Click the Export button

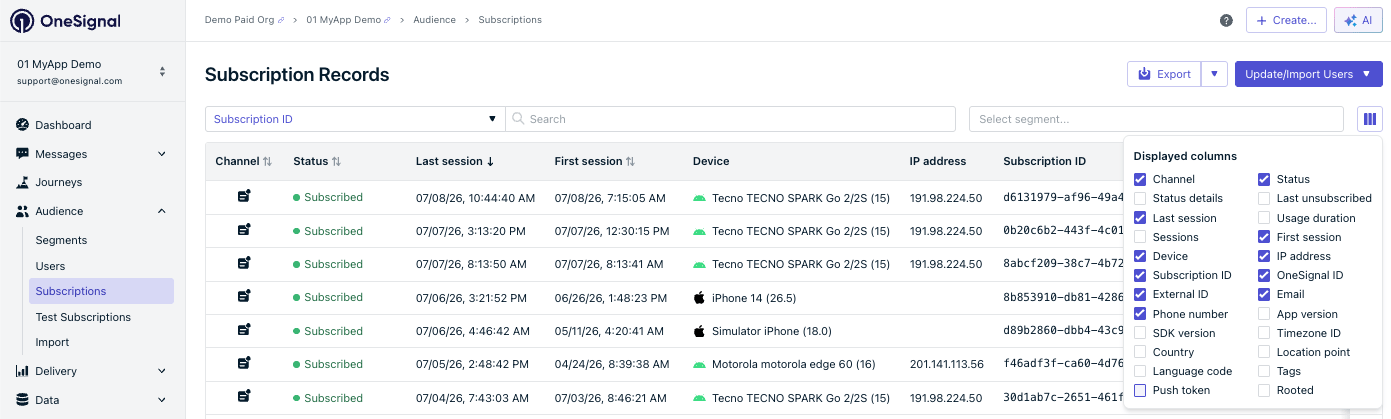[1164, 74]
